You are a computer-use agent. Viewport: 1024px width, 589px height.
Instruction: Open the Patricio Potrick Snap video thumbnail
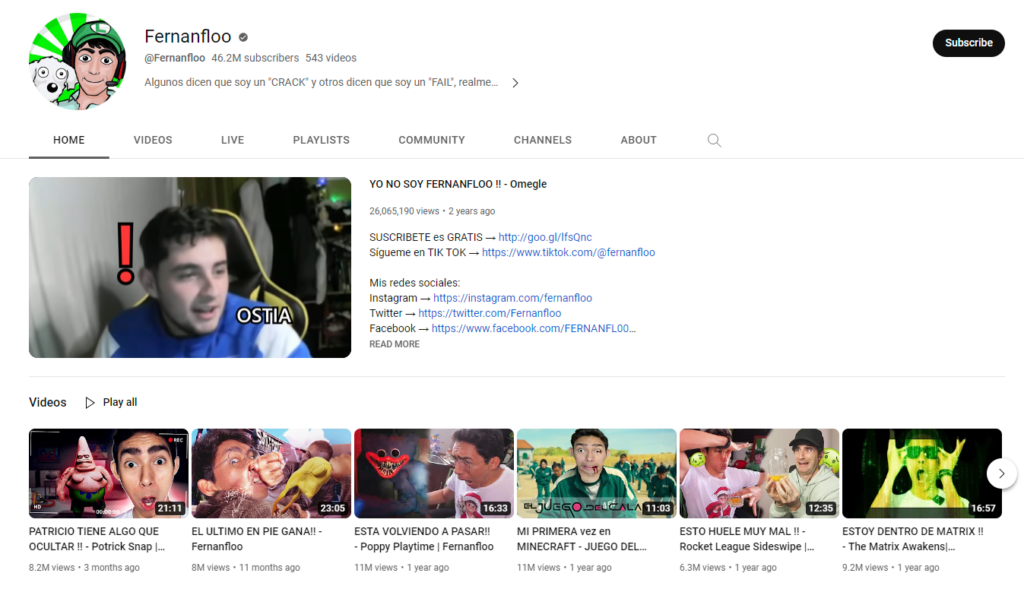click(x=108, y=473)
